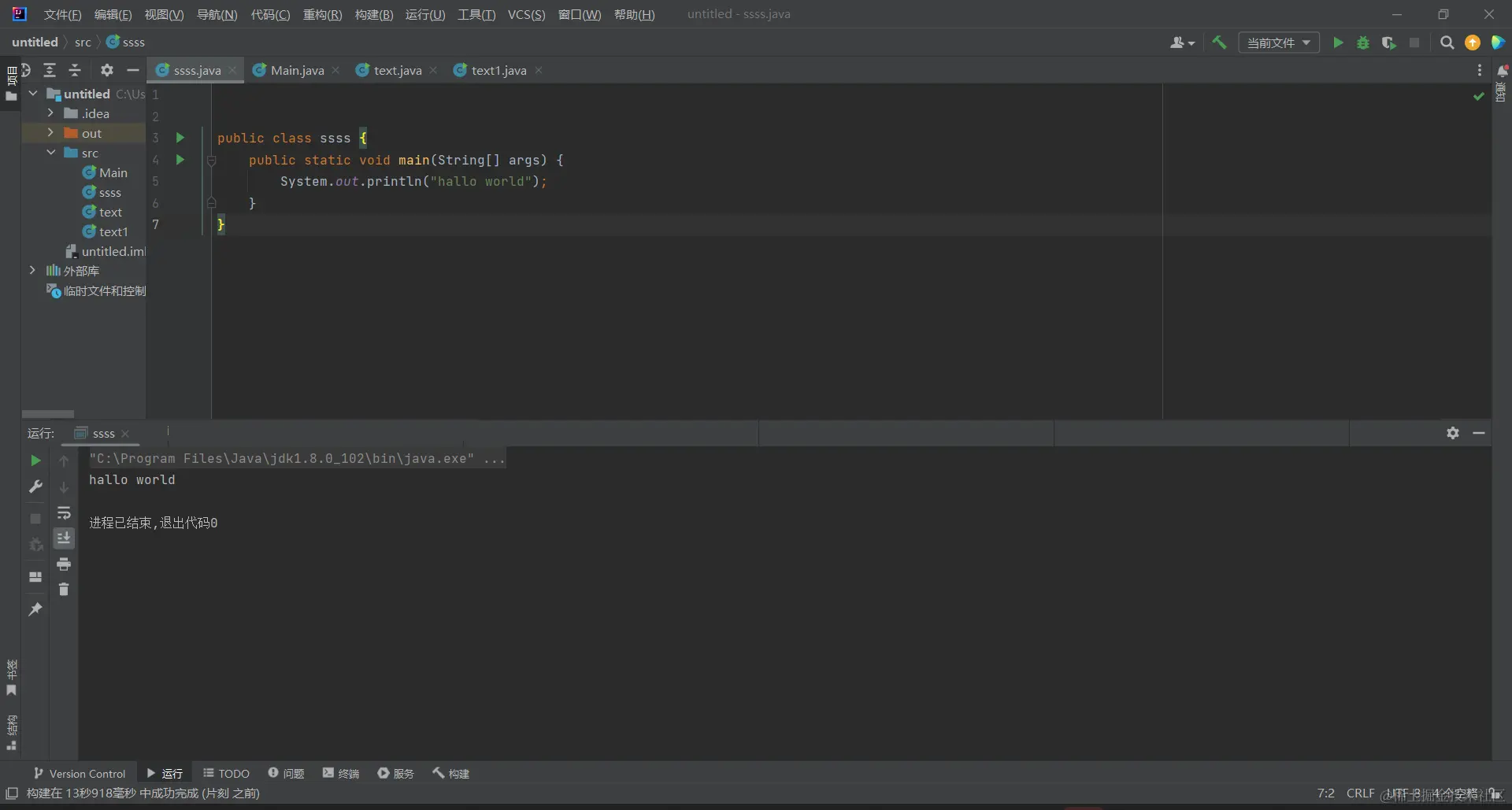Expand the out folder

pos(50,133)
